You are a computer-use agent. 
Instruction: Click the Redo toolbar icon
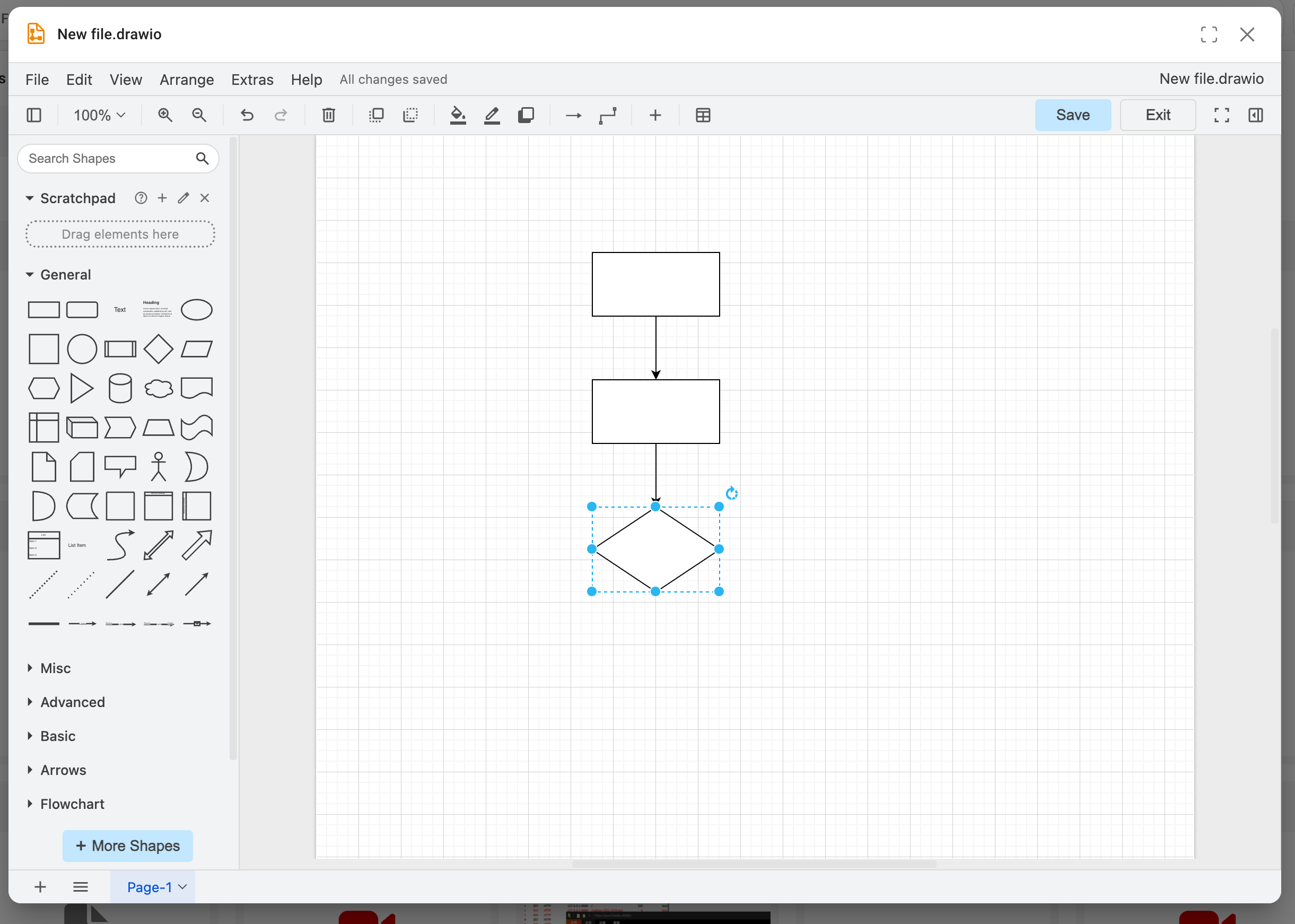(281, 115)
